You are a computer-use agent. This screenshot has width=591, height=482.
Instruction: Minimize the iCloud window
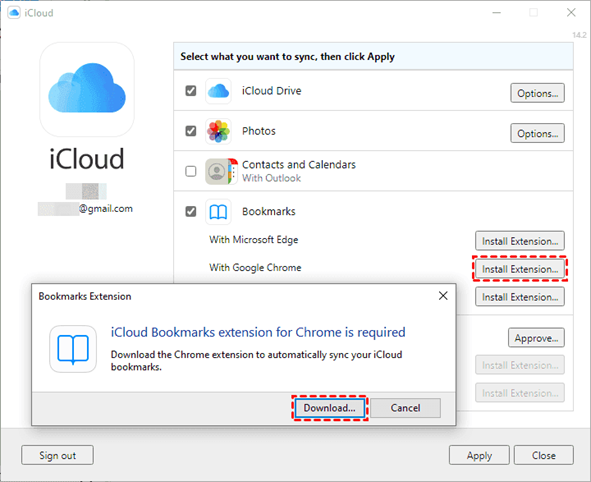(x=497, y=13)
